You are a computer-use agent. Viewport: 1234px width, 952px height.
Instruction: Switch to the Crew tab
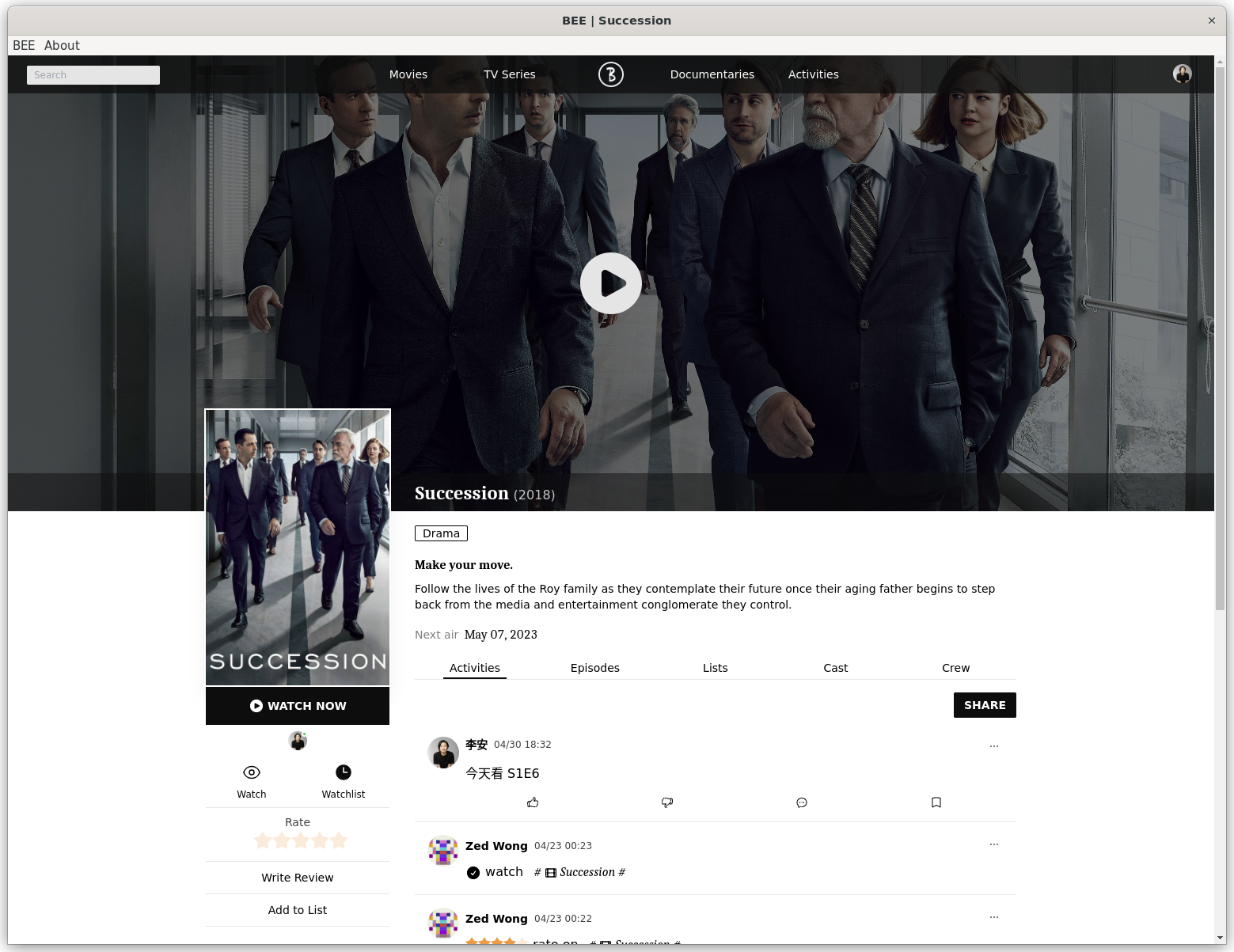click(956, 668)
